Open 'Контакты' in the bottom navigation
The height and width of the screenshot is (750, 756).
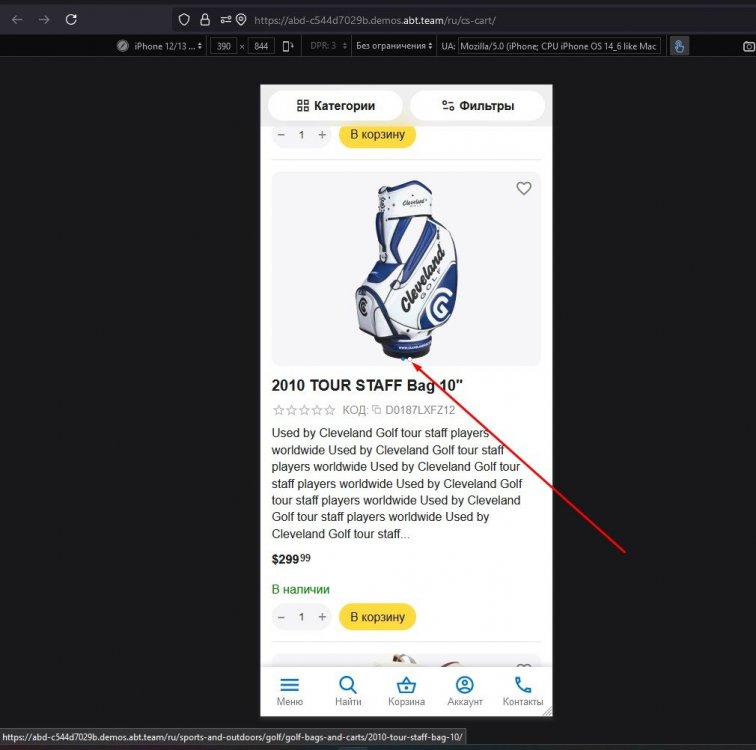pyautogui.click(x=523, y=691)
